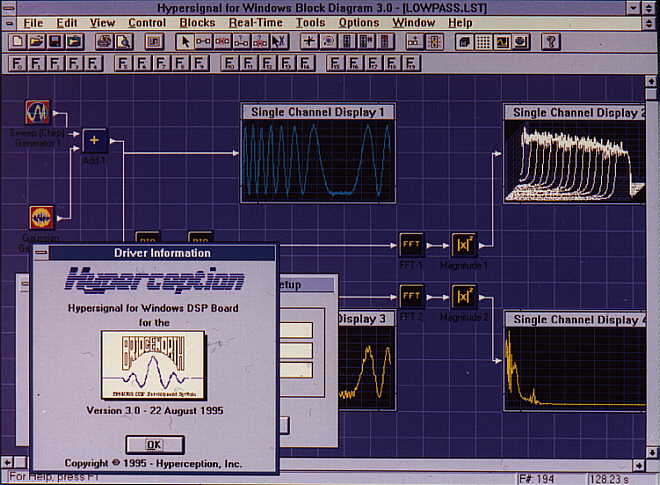Select the Magnitude 1 block
This screenshot has height=485, width=660.
coord(464,245)
